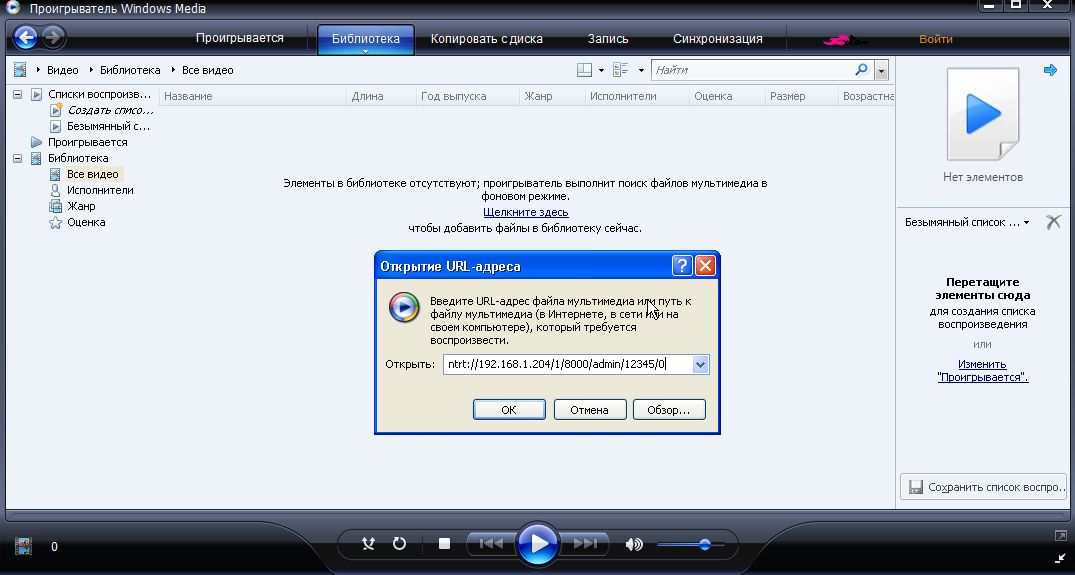1075x575 pixels.
Task: Click Сохранить список воспроизведения button
Action: click(x=984, y=487)
